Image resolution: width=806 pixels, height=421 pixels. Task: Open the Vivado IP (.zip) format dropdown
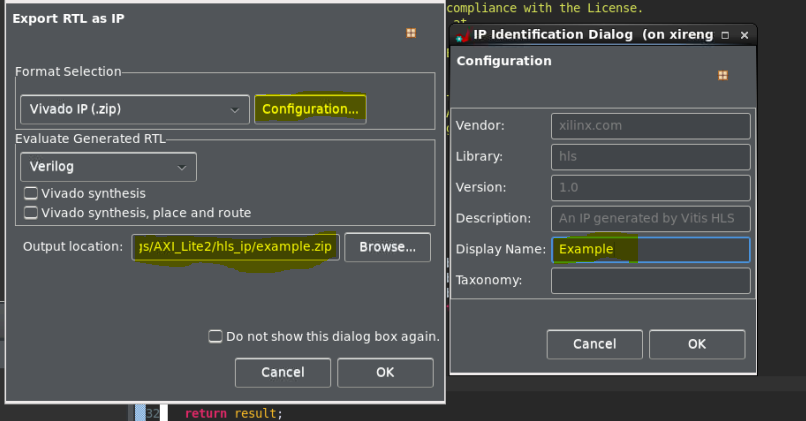135,109
